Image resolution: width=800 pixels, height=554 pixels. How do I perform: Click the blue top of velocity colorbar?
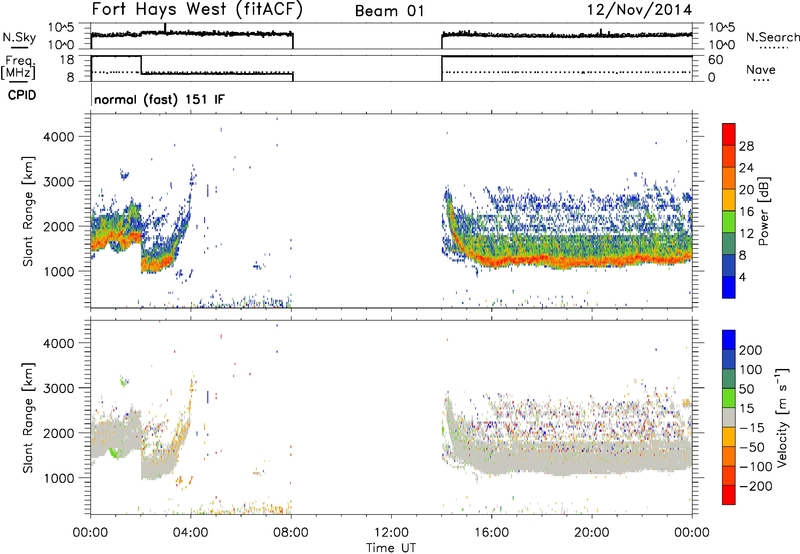pos(729,340)
